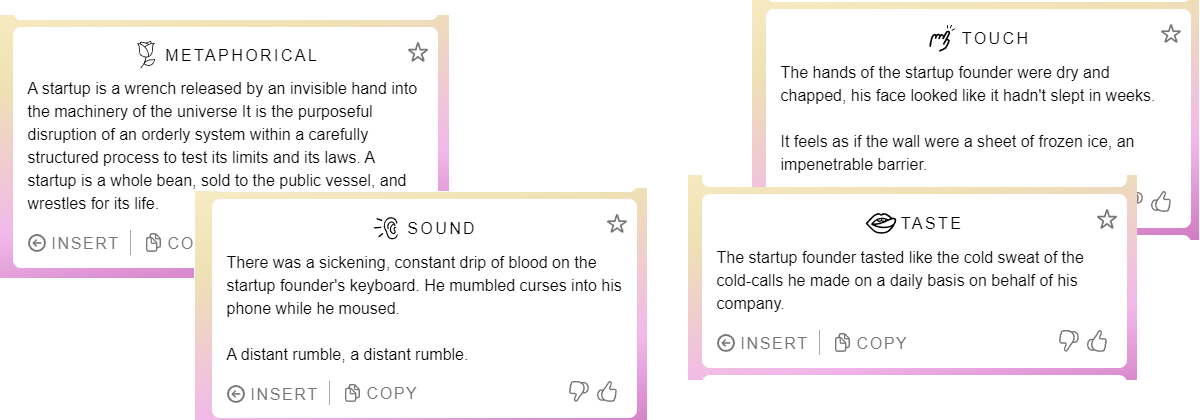Copy the Taste card text
This screenshot has height=420, width=1200.
point(870,343)
